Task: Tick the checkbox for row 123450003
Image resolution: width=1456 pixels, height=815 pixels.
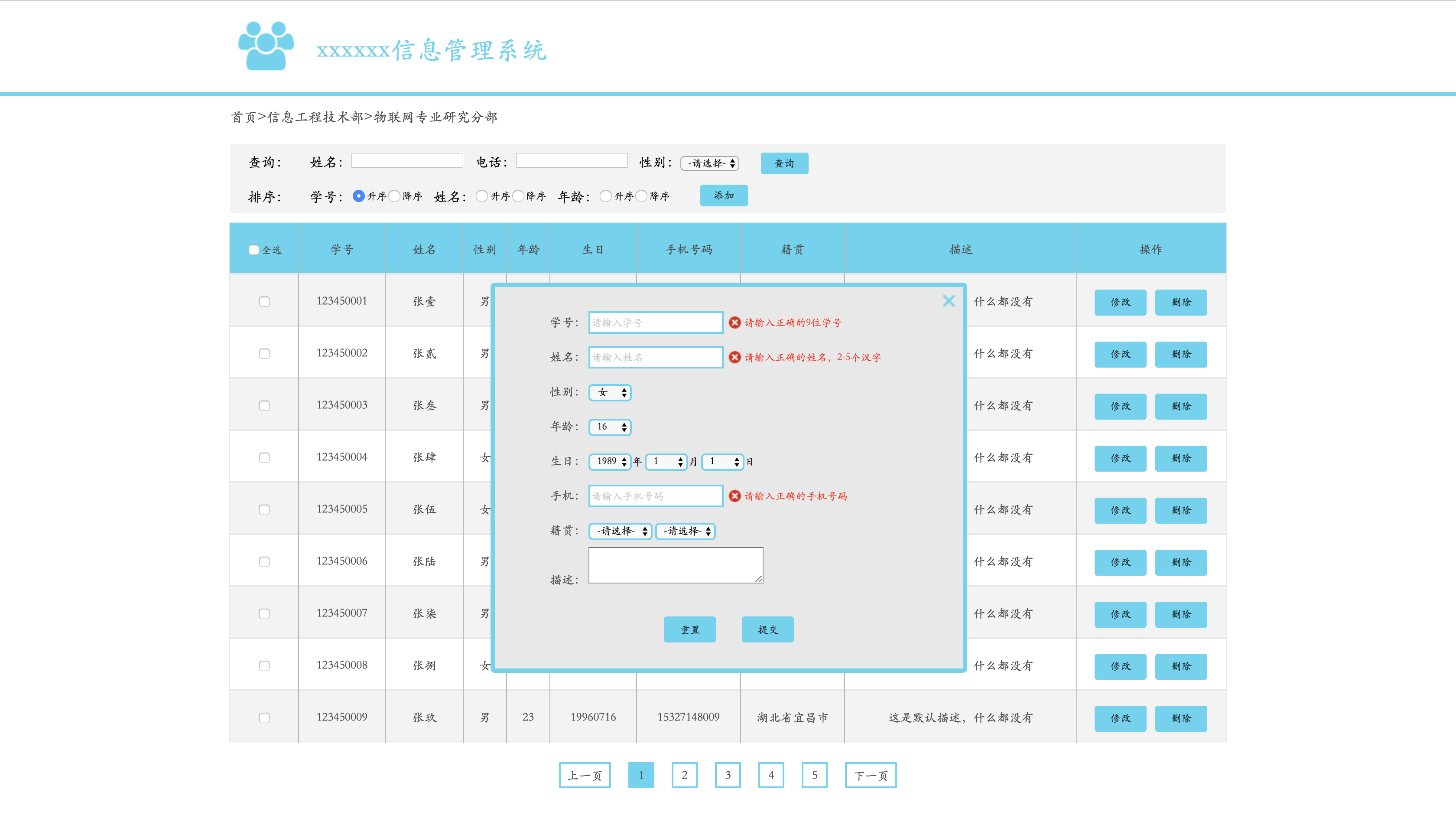Action: 264,405
